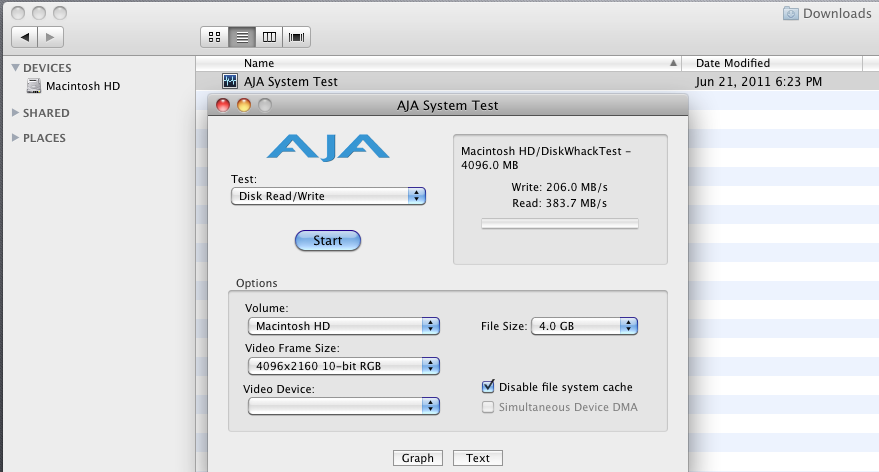
Task: Click the AJA System Test window title
Action: (x=447, y=105)
